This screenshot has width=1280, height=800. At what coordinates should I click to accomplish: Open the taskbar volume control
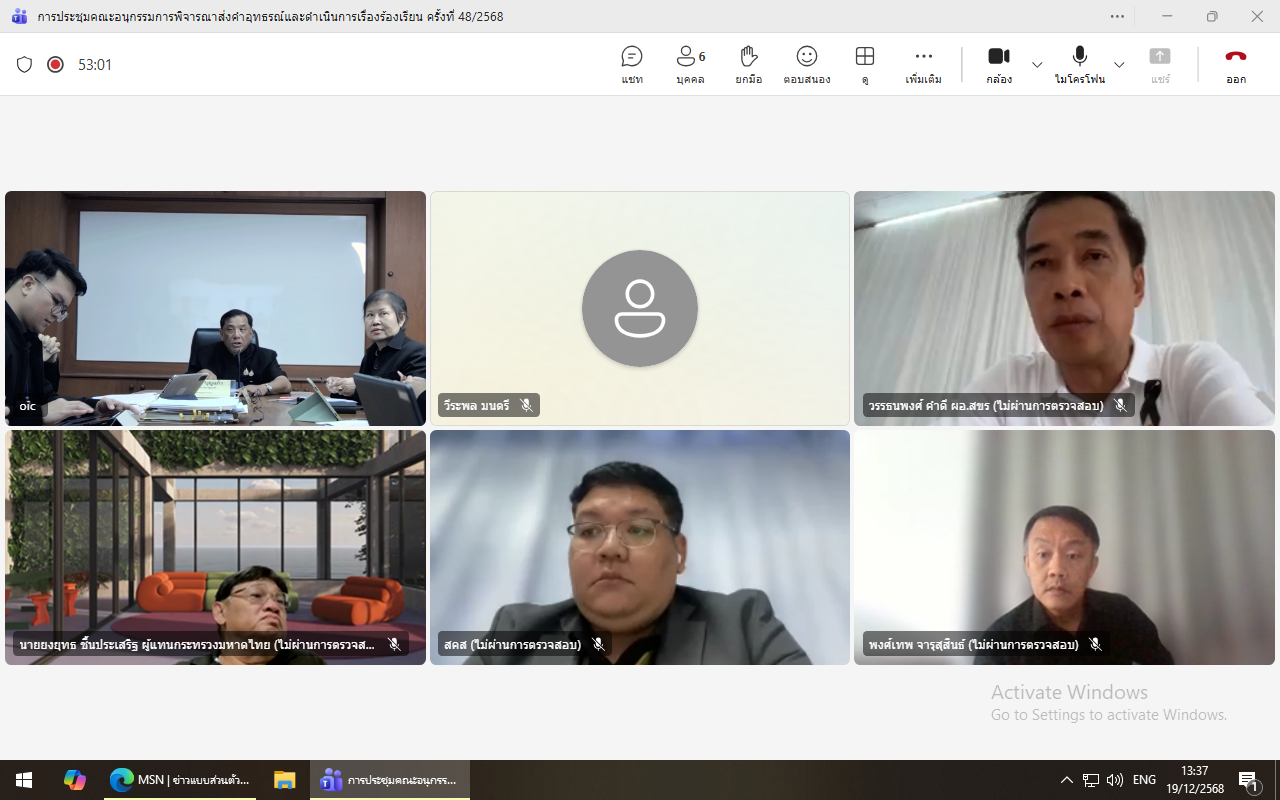pos(1115,780)
